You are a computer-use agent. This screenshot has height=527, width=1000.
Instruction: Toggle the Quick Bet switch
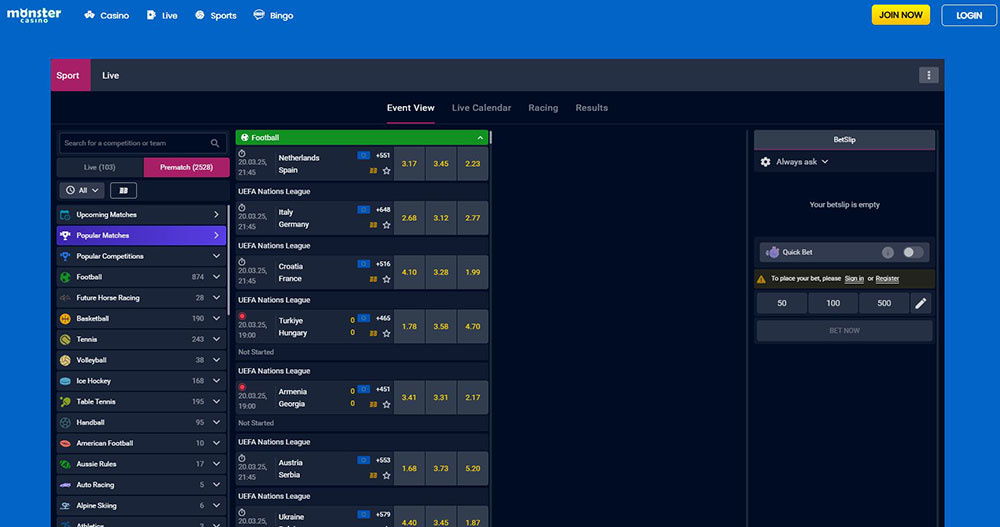point(913,253)
